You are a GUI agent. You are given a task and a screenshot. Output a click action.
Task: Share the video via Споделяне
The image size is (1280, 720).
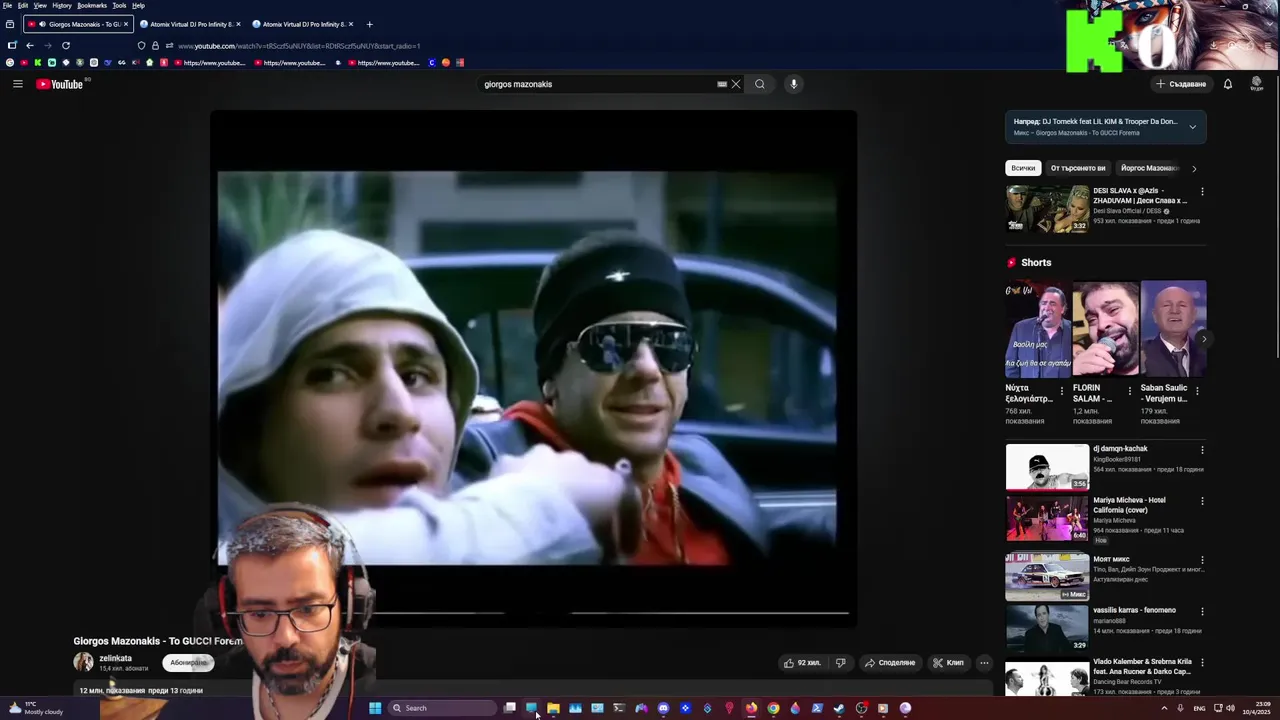coord(890,662)
